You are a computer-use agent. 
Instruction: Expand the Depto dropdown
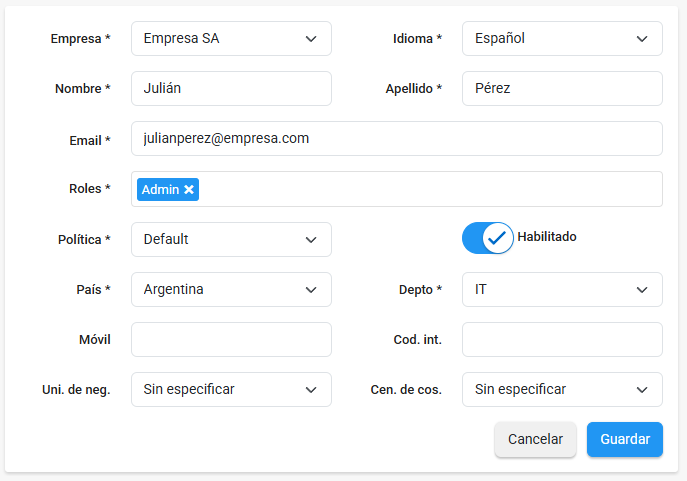562,289
